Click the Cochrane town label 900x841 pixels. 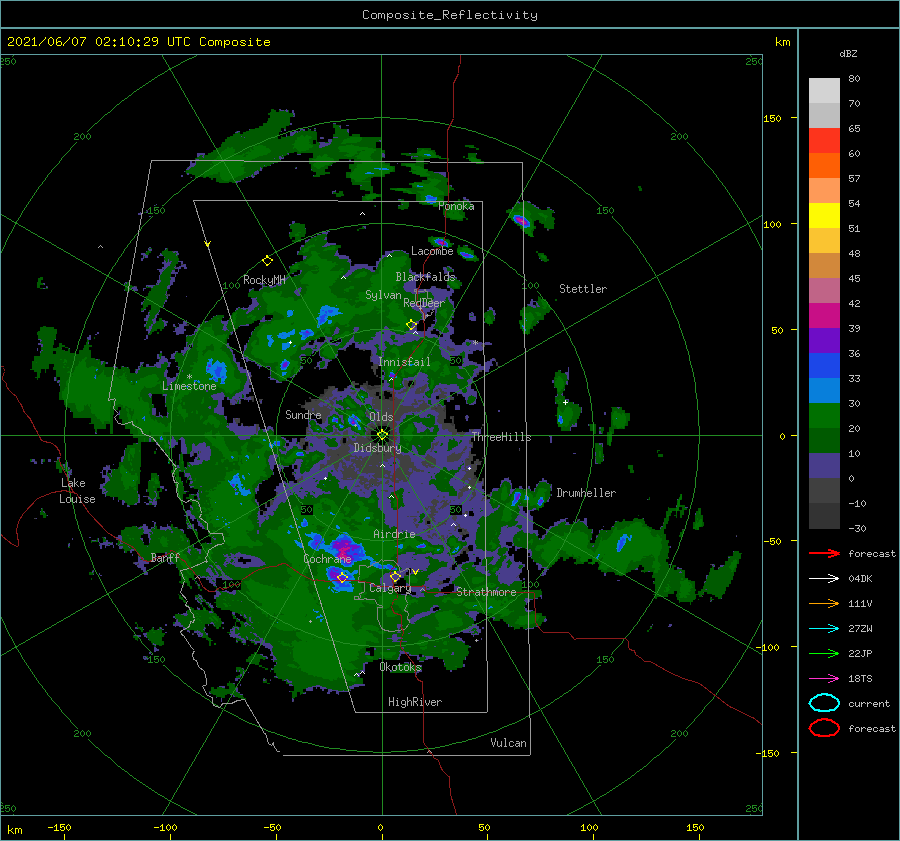click(x=327, y=559)
